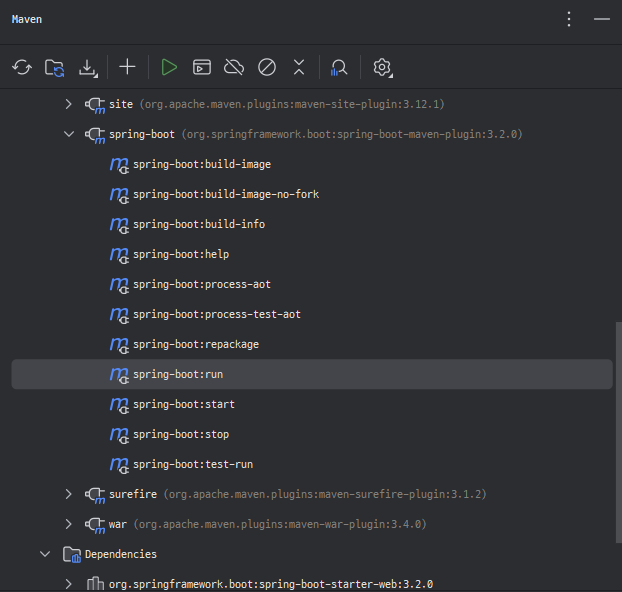Open Maven panel options kebab menu
The height and width of the screenshot is (592, 622).
pos(569,19)
